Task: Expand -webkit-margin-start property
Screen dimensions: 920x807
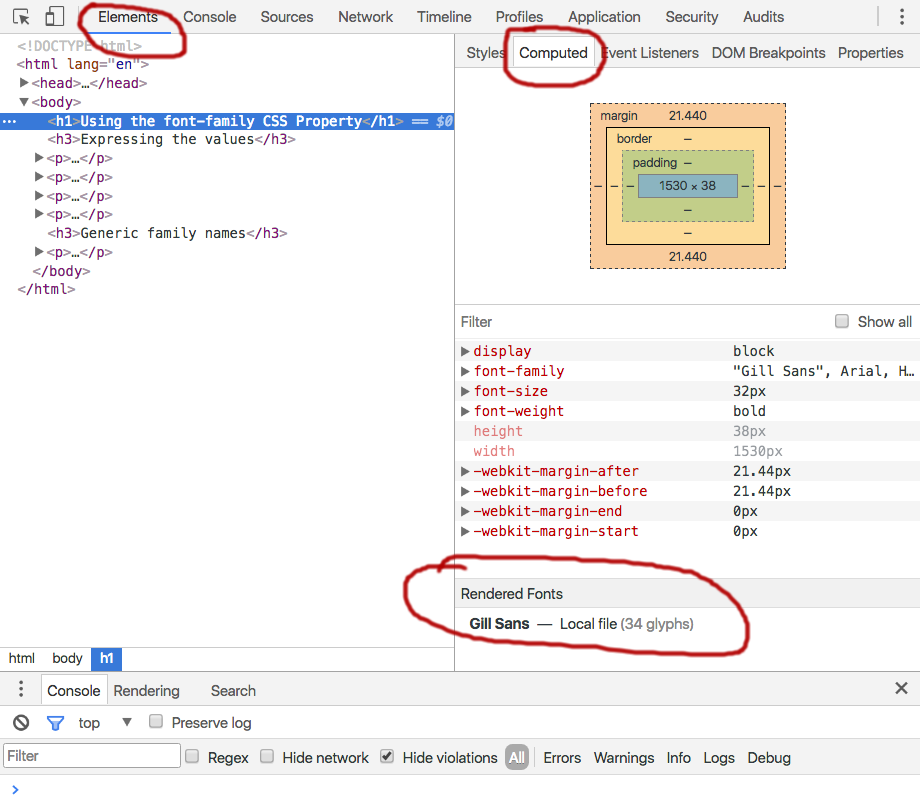Action: pyautogui.click(x=465, y=531)
